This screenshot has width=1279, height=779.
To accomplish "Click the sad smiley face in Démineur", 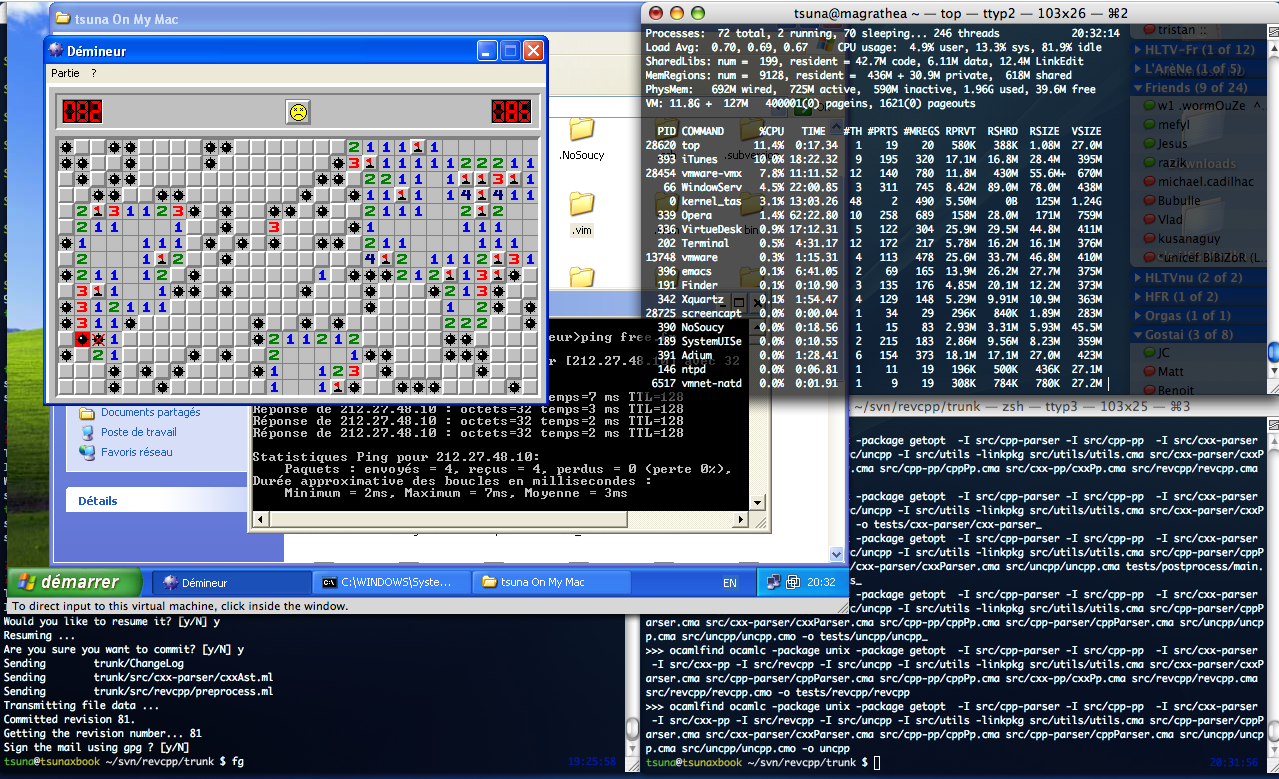I will (297, 112).
